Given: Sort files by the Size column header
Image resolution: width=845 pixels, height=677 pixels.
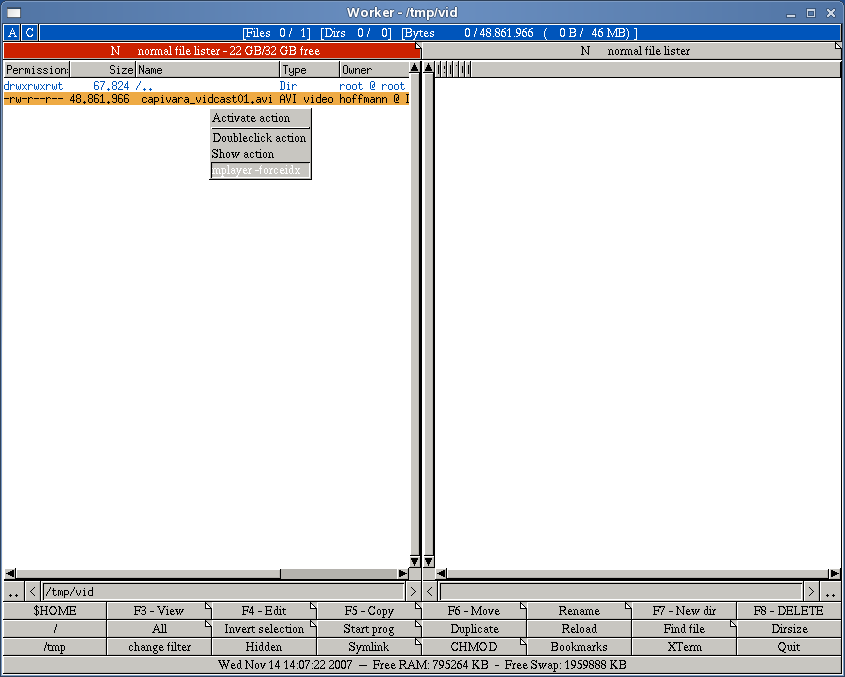Looking at the screenshot, I should 102,70.
